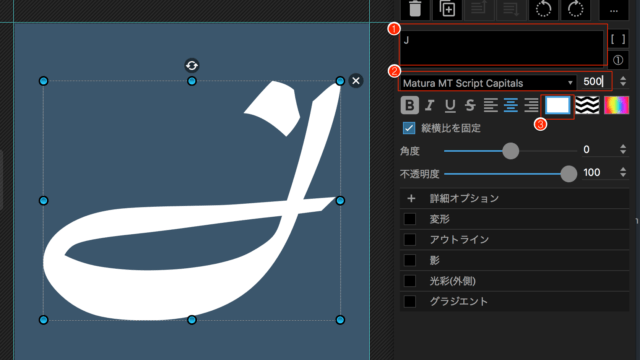Align text to the left
640x360 pixels.
(x=490, y=105)
